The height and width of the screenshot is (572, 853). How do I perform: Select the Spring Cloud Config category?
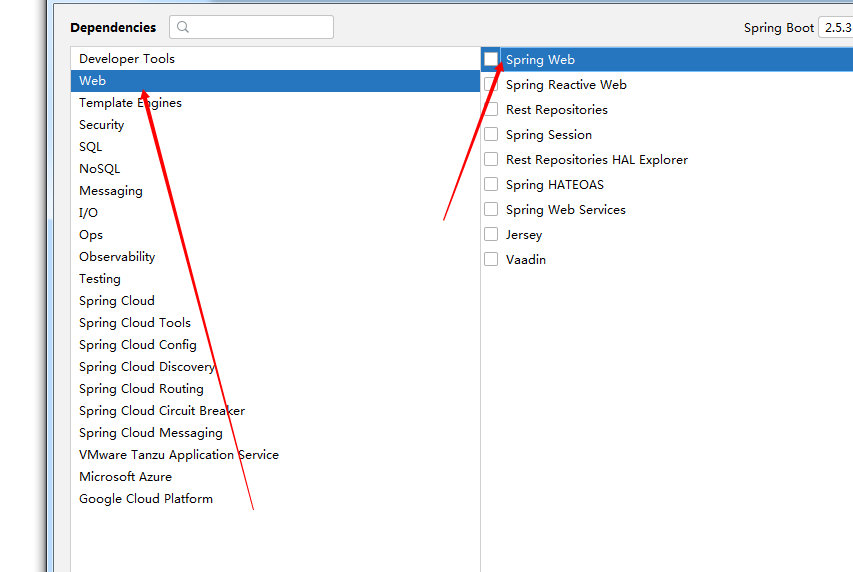(275, 345)
